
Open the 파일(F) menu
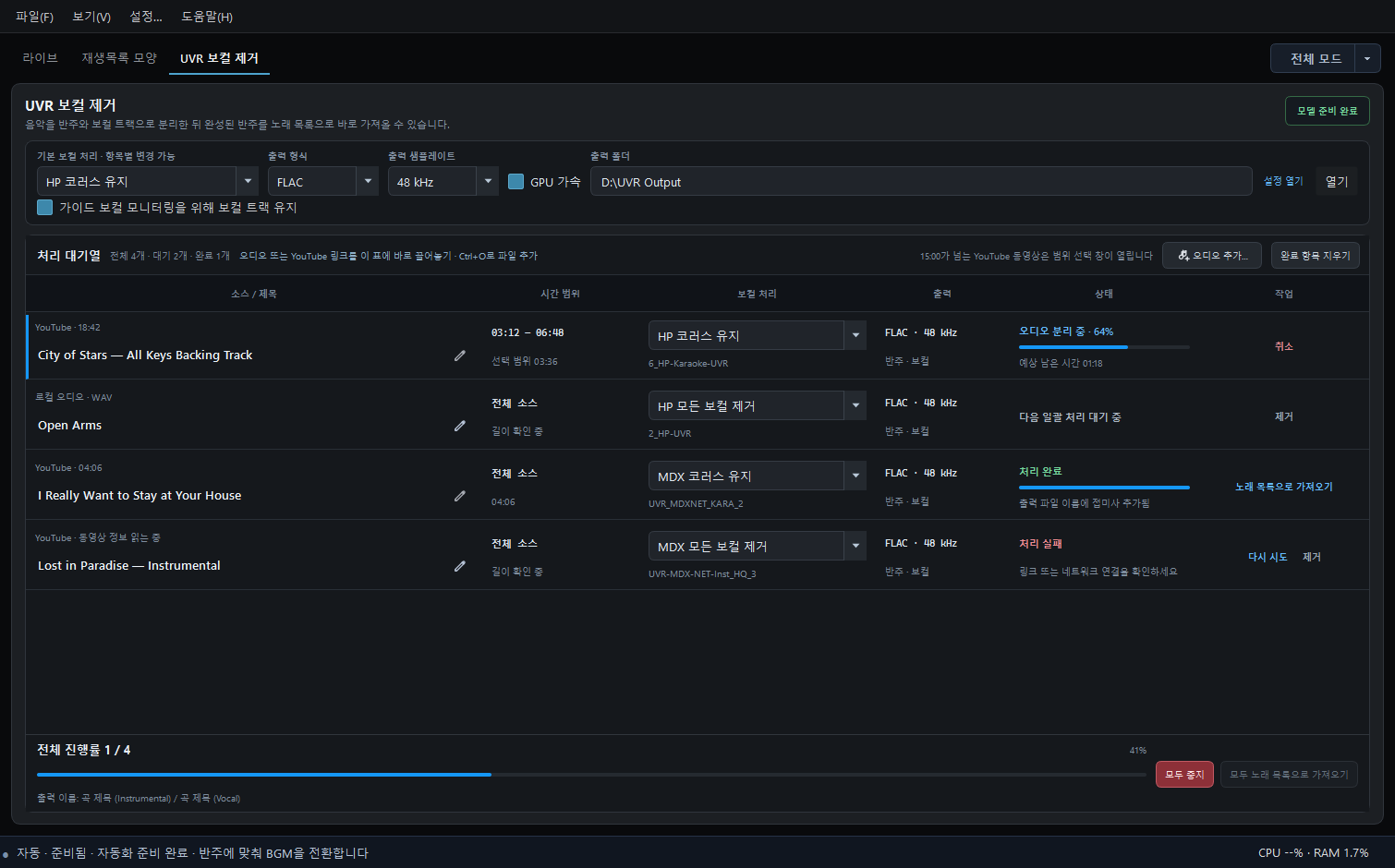[x=34, y=17]
